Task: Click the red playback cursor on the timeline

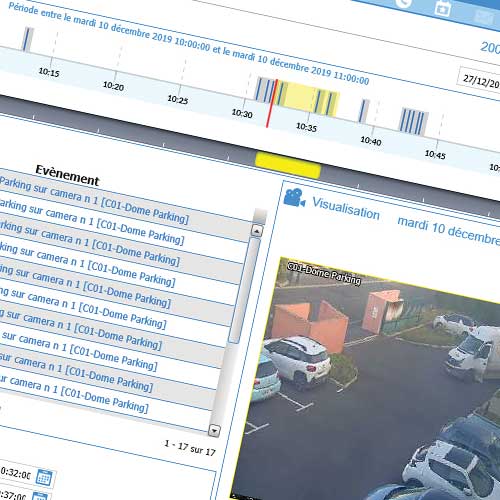Action: click(x=271, y=103)
